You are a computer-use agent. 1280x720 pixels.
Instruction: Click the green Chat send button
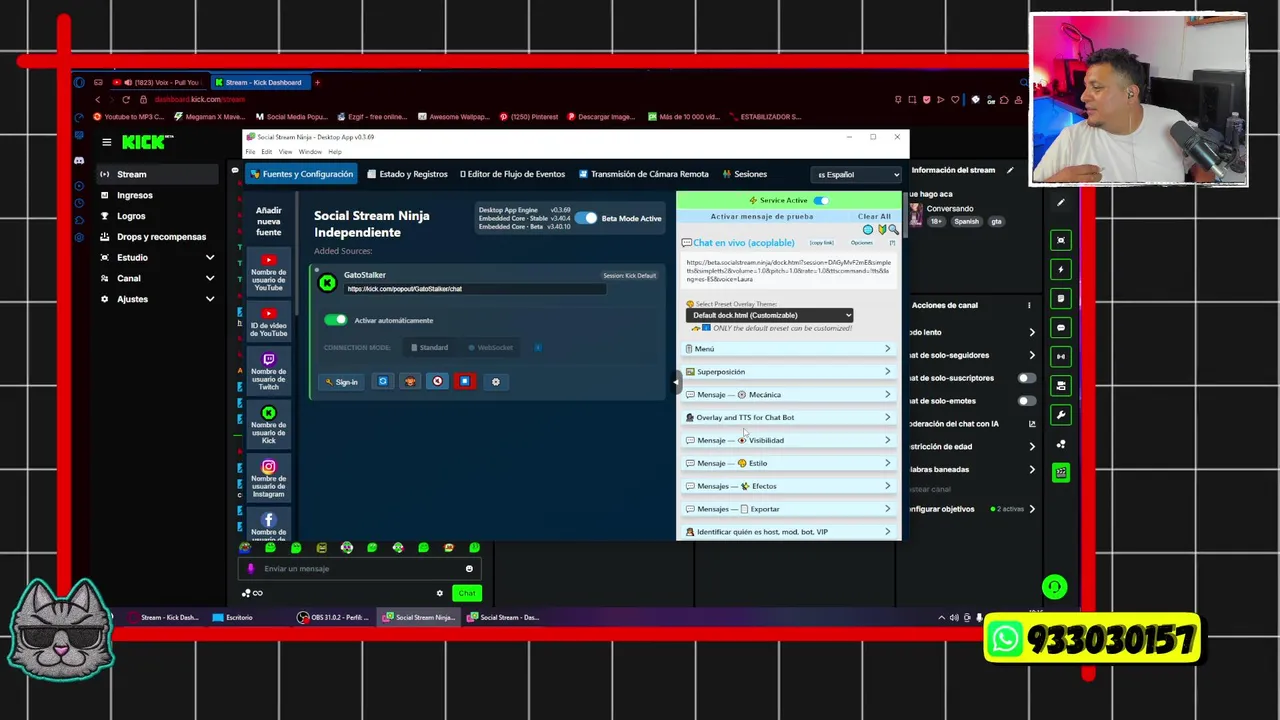467,593
